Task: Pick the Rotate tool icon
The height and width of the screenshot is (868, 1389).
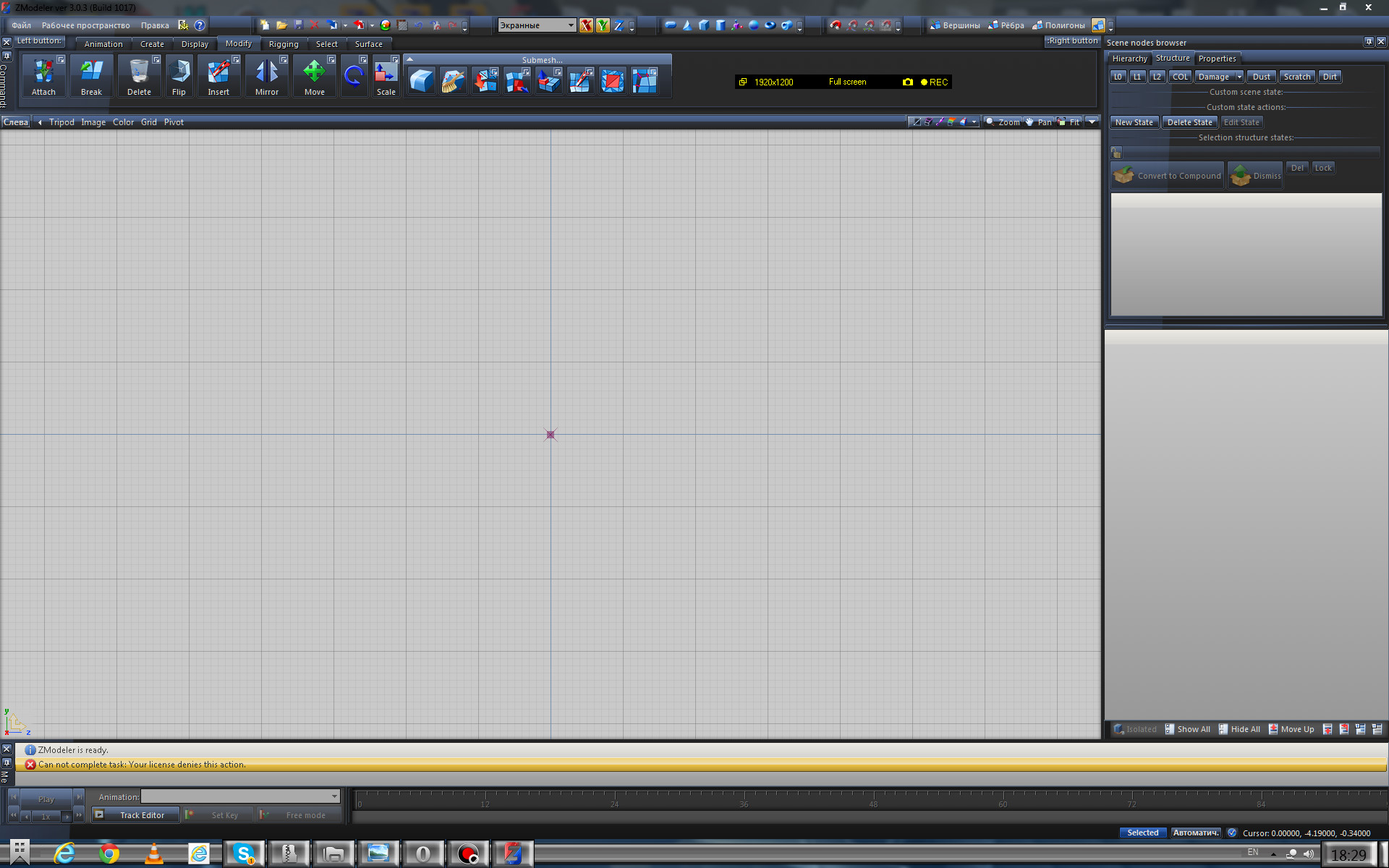Action: [x=354, y=75]
